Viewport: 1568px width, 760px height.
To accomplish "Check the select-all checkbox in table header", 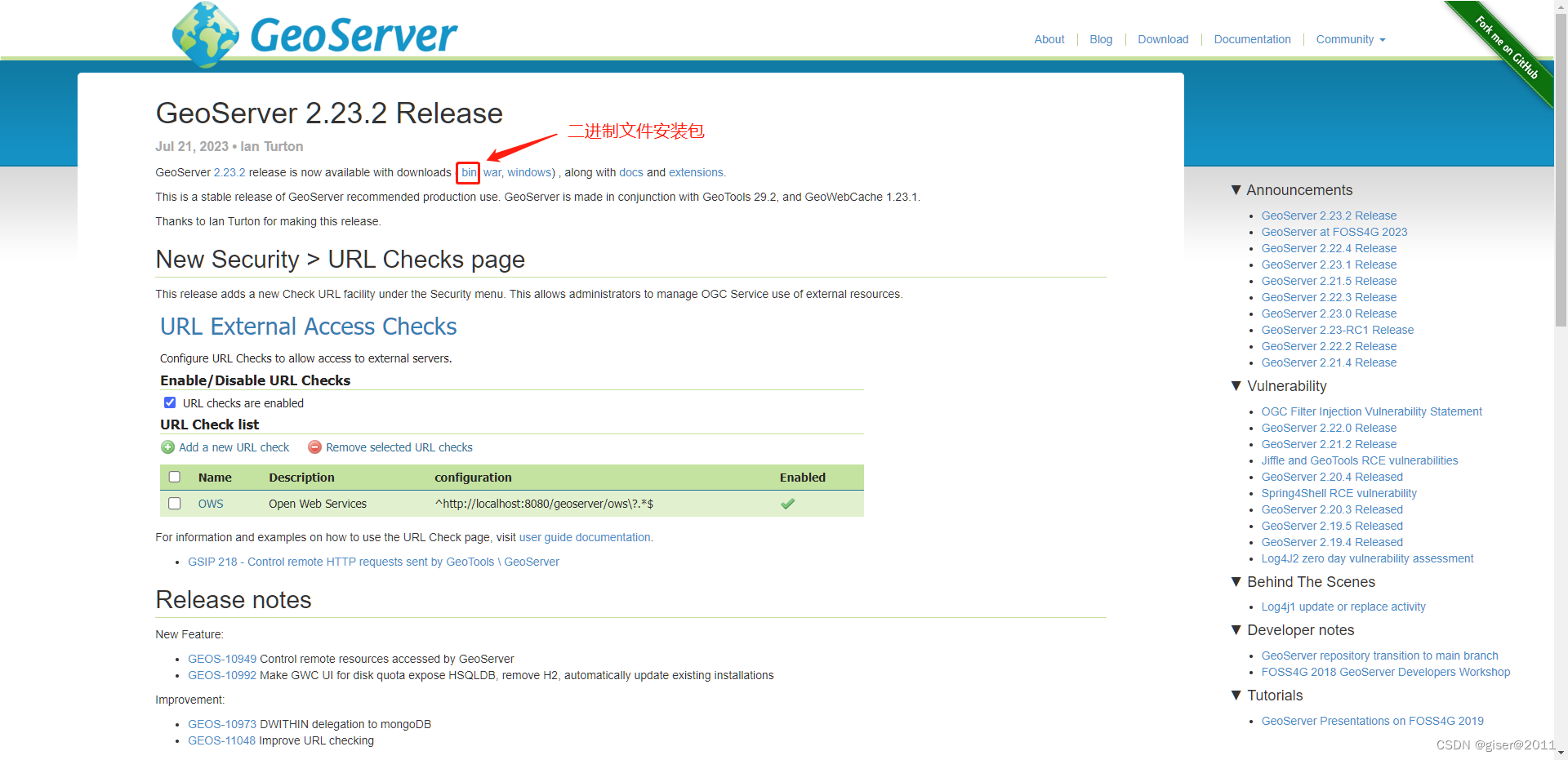I will click(174, 477).
